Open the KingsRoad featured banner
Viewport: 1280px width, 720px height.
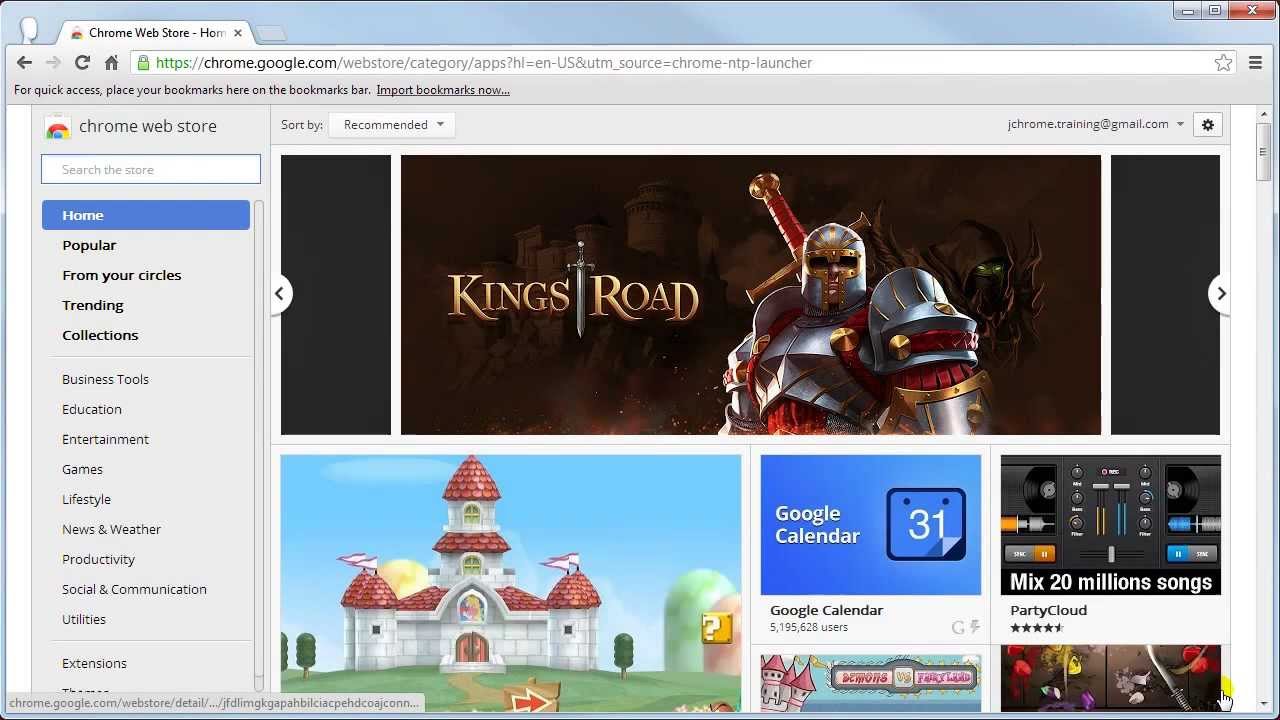[x=750, y=295]
